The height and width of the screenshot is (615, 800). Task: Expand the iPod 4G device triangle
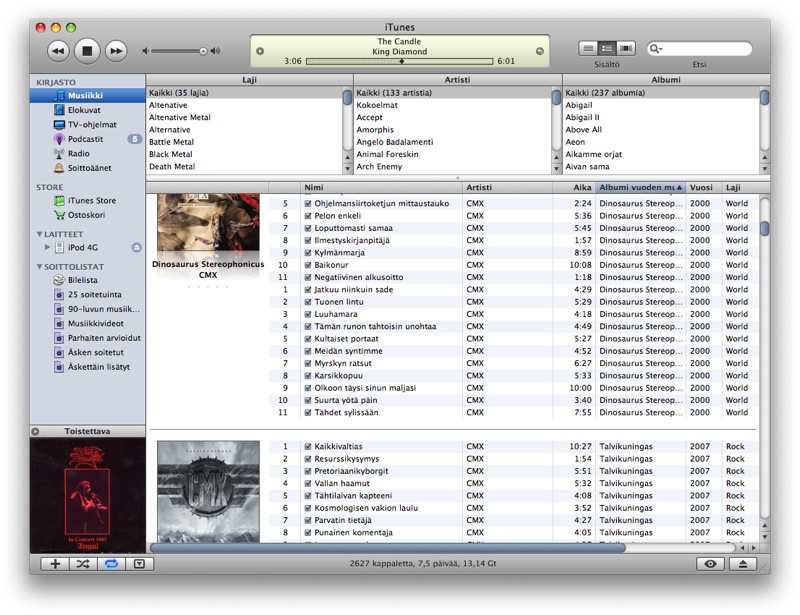coord(47,247)
